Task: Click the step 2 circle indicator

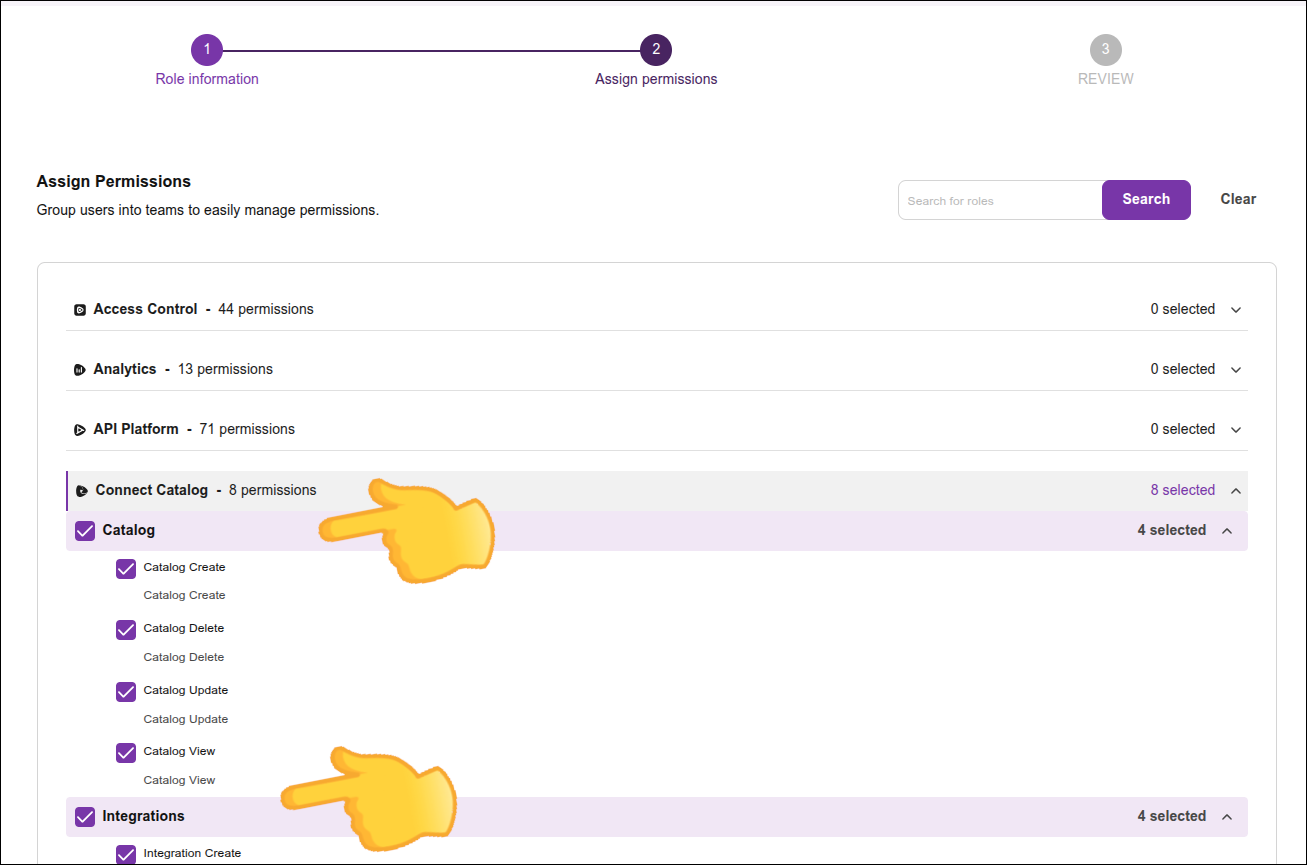Action: pos(656,49)
